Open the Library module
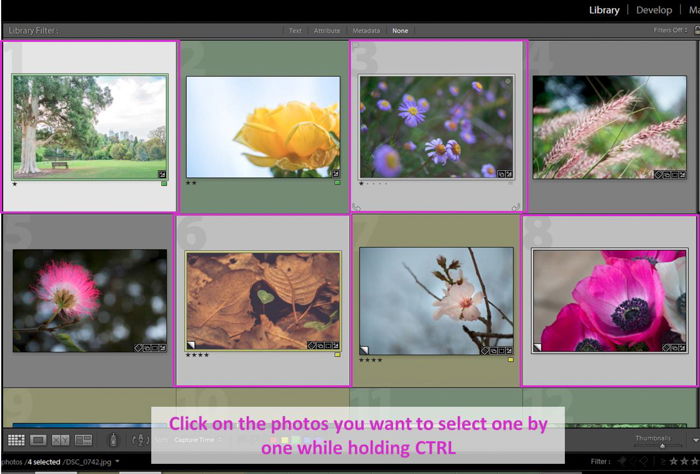This screenshot has height=474, width=700. 603,10
